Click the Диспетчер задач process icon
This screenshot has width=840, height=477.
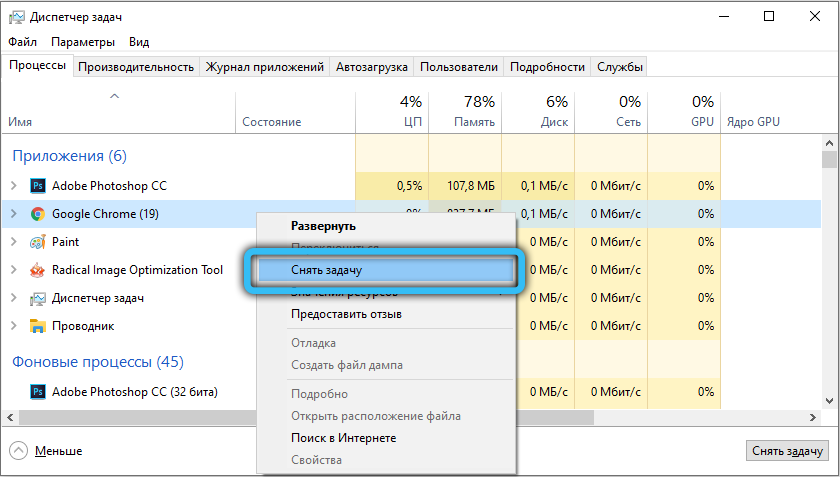pos(38,298)
